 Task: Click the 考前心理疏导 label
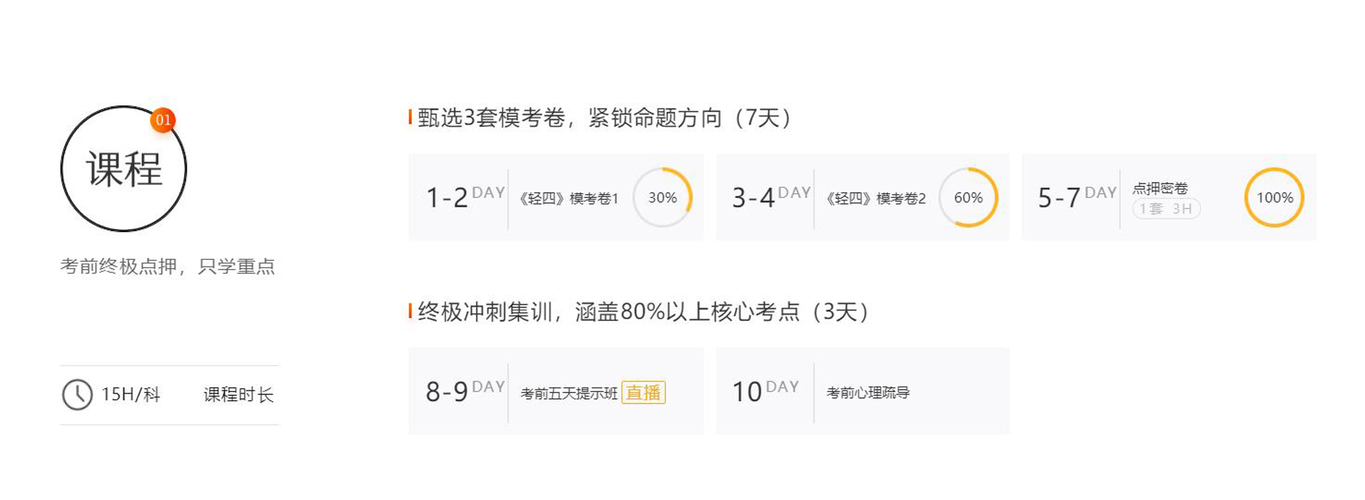point(868,393)
